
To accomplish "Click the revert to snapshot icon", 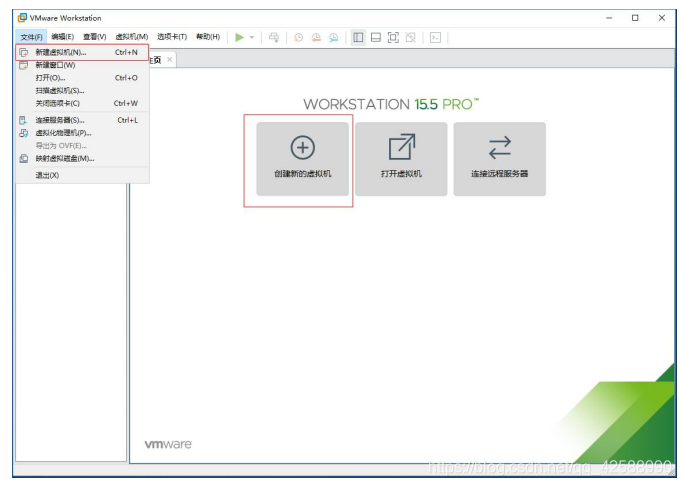I will click(x=316, y=37).
